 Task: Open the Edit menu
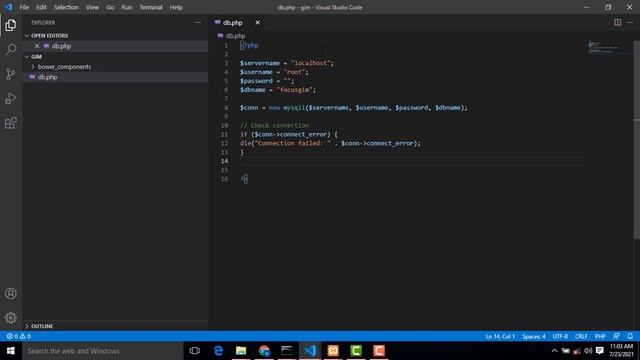[x=41, y=7]
